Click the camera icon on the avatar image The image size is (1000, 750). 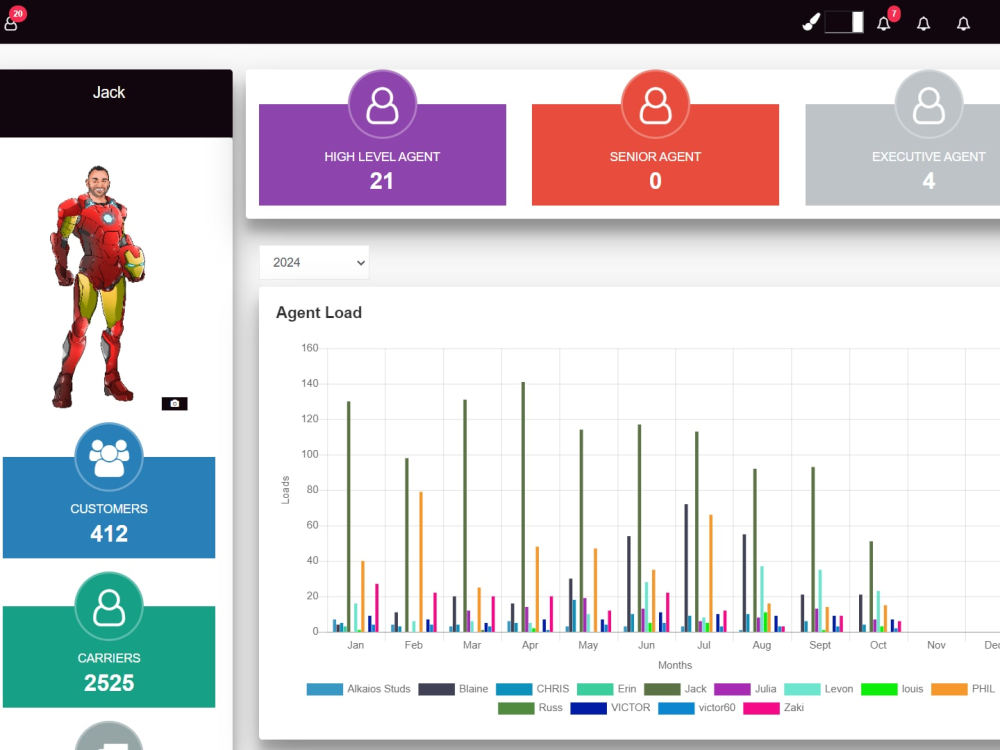[176, 403]
